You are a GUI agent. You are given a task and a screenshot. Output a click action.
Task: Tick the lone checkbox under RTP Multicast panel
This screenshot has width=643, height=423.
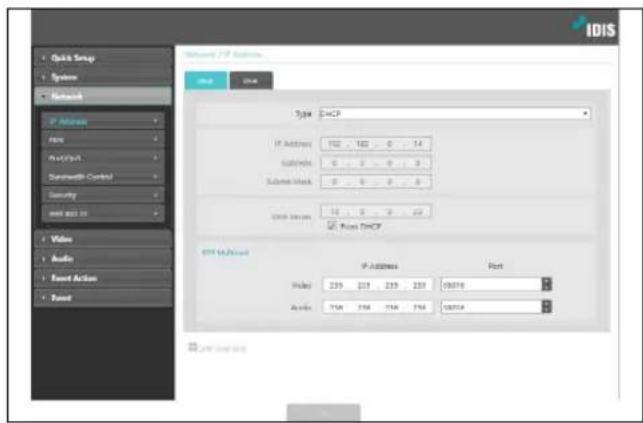192,347
